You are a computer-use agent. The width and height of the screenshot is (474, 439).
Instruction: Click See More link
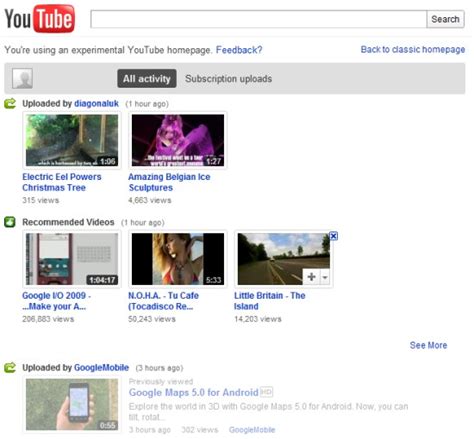point(428,345)
